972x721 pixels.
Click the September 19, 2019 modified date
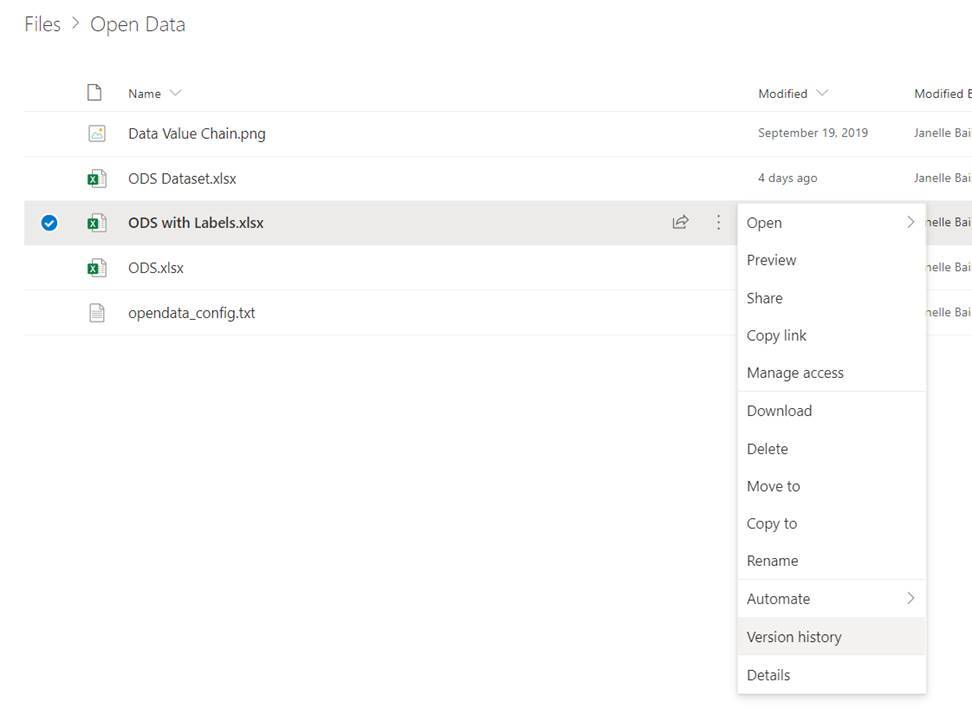point(813,133)
